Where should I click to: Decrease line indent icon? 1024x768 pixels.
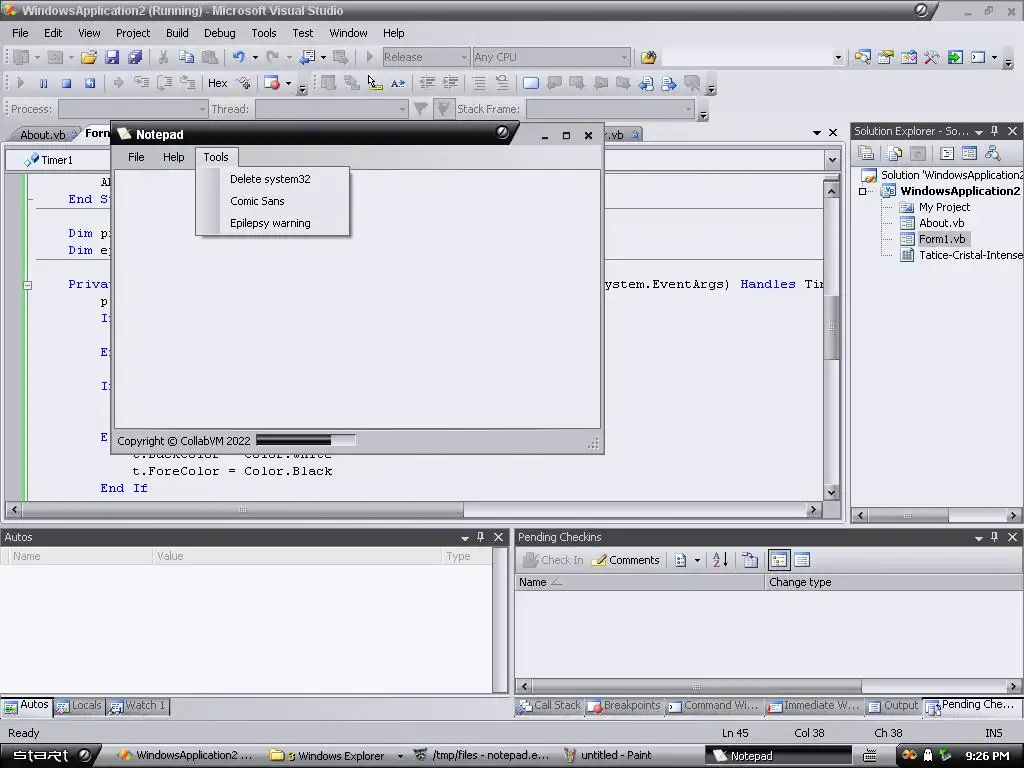click(x=427, y=83)
